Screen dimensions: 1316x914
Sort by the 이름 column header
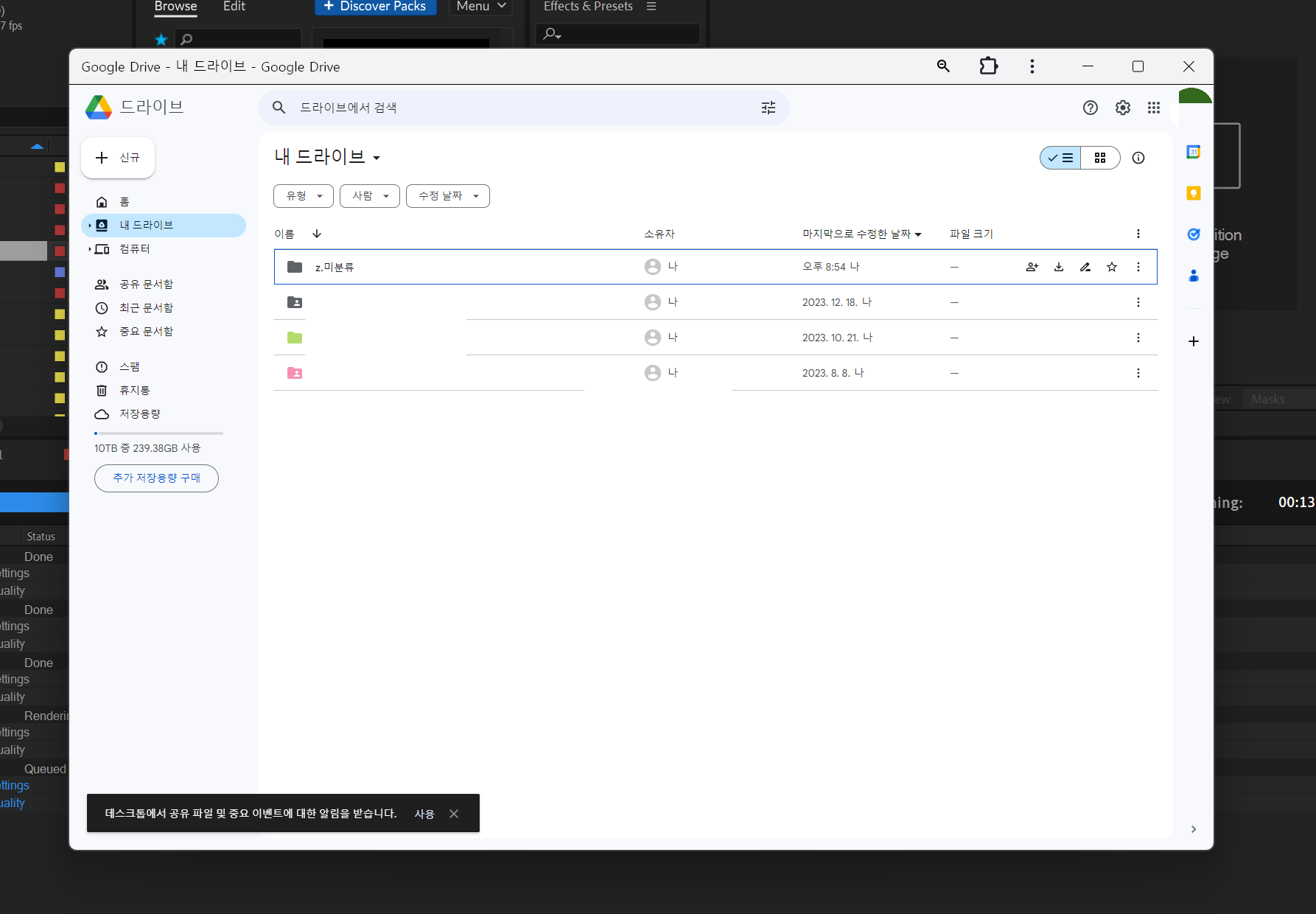coord(284,234)
